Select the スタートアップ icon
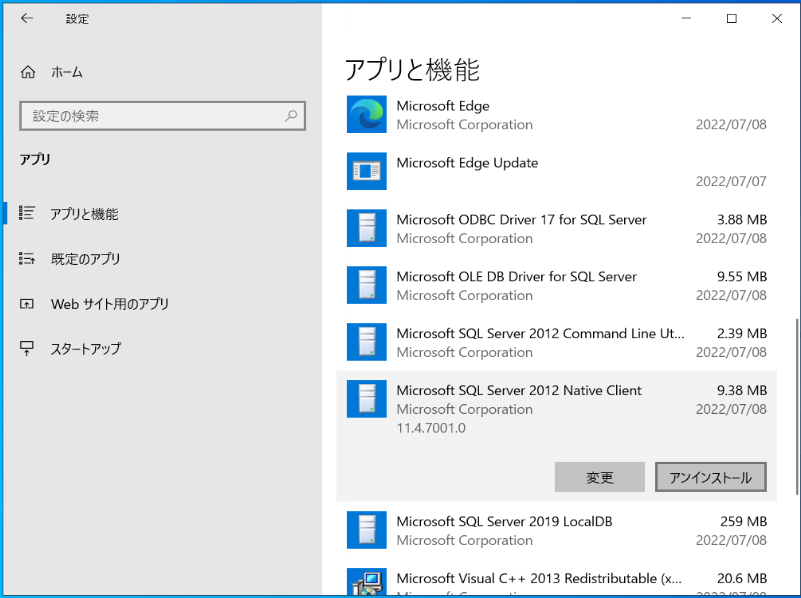This screenshot has height=598, width=801. point(27,349)
